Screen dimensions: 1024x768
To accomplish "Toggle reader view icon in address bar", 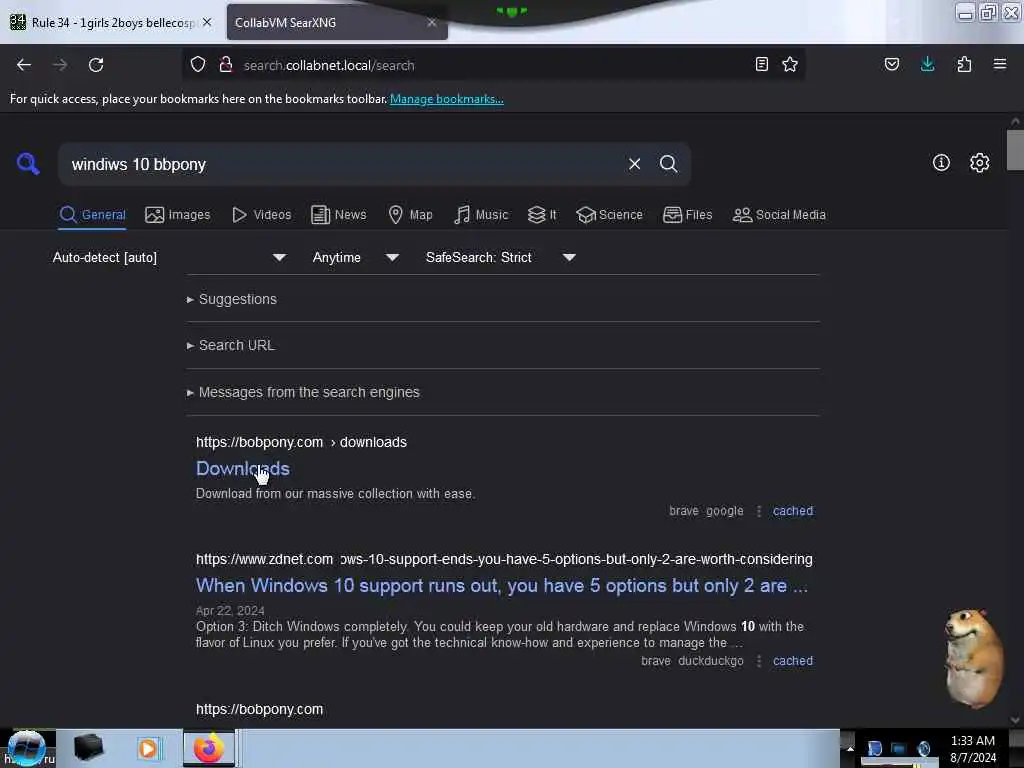I will click(x=761, y=64).
